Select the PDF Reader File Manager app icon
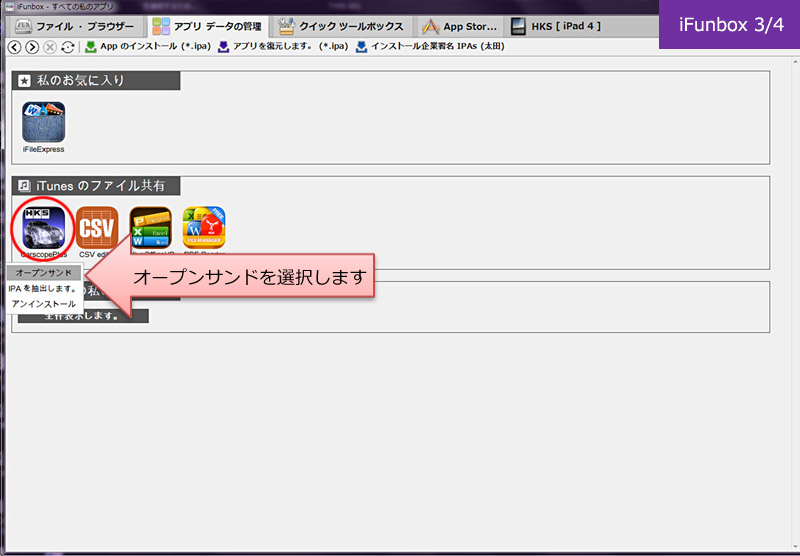 click(204, 228)
